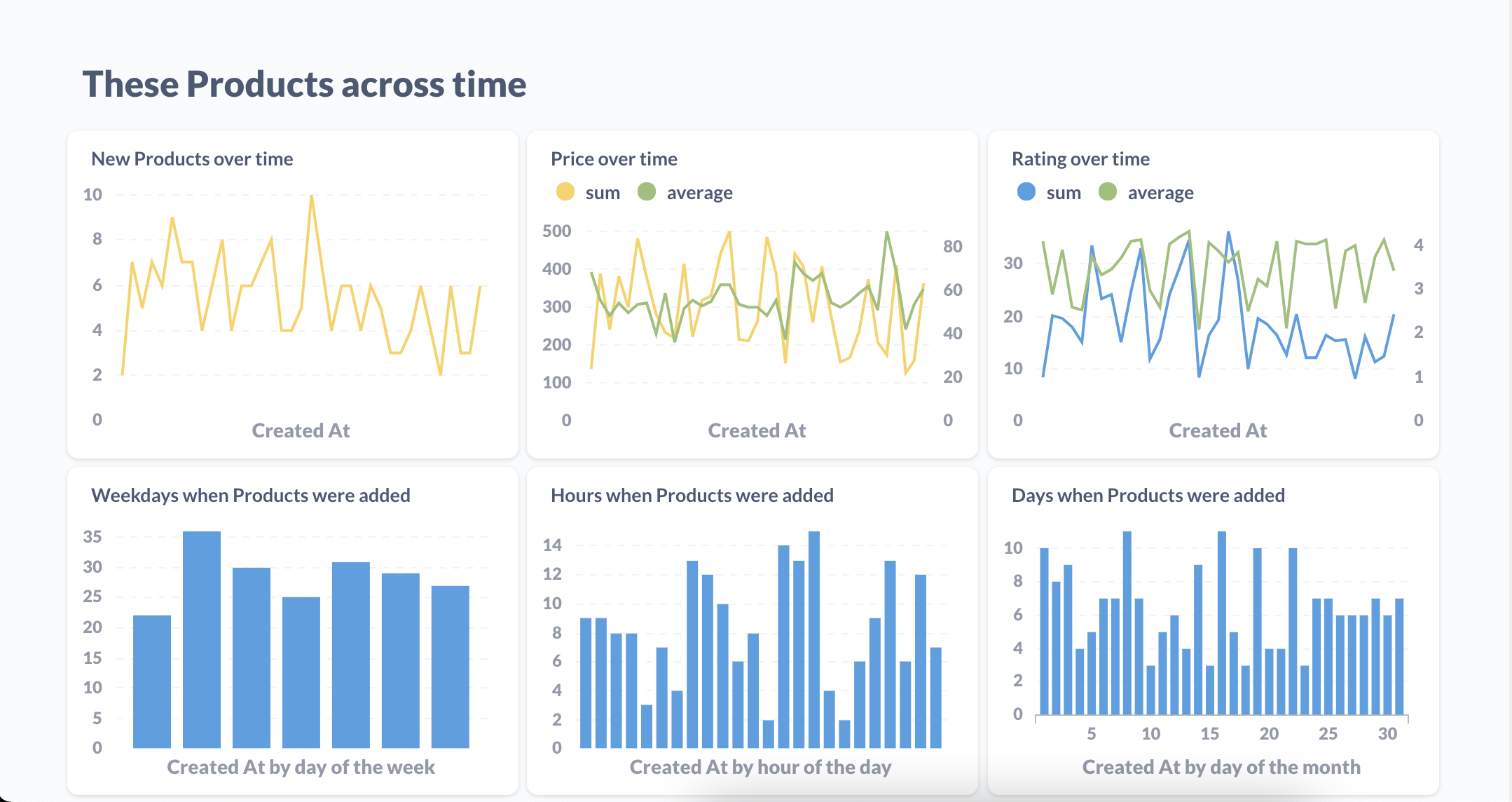Click the highest peak in New Products line

[311, 196]
